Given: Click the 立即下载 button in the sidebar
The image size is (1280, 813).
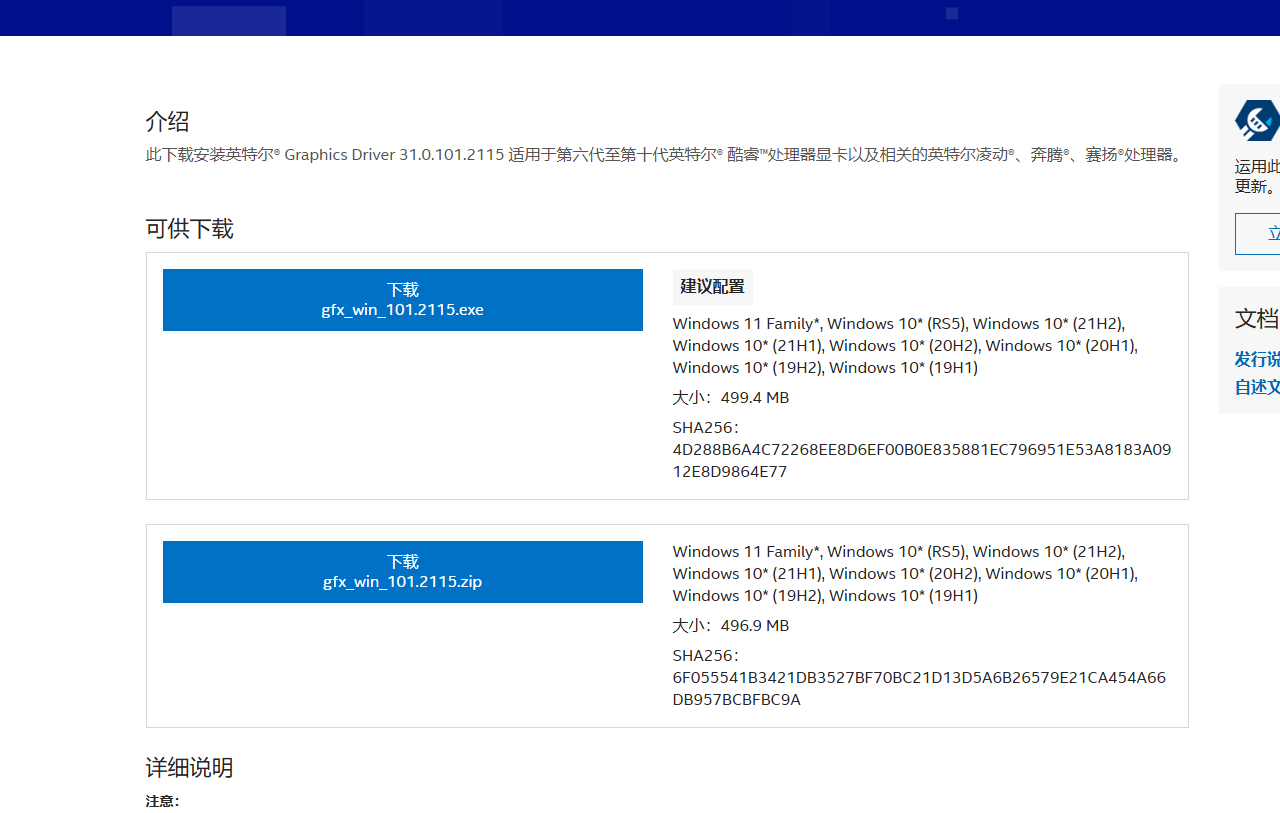Looking at the screenshot, I should coord(1270,233).
